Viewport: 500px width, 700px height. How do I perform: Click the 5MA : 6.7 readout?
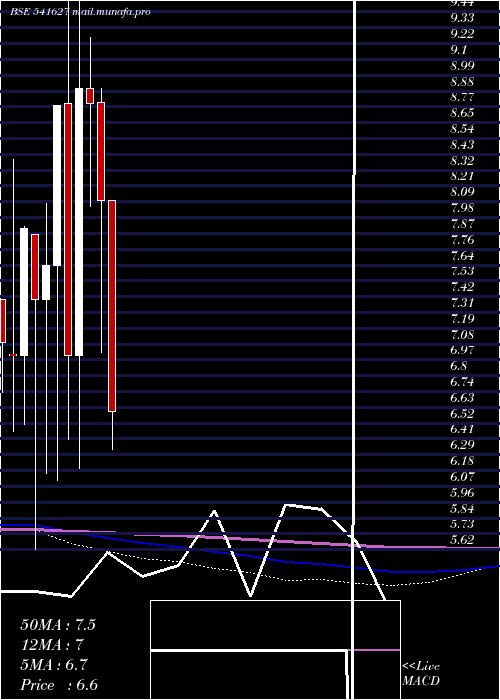[x=54, y=665]
